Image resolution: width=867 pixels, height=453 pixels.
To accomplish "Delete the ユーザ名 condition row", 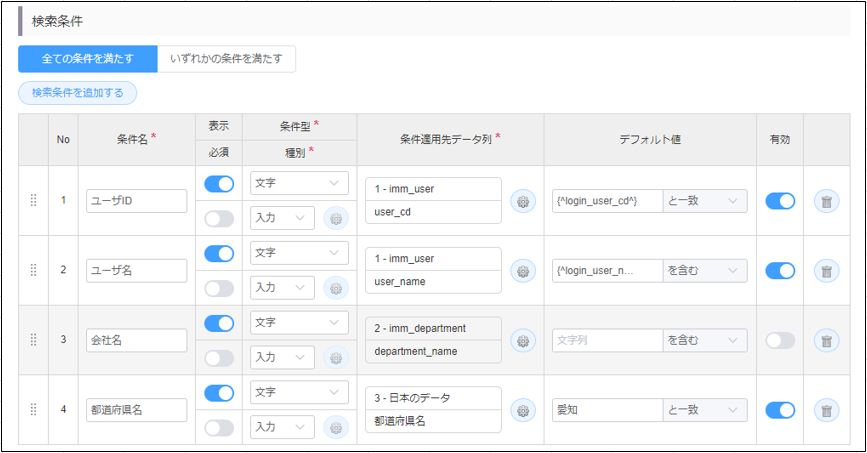I will (826, 271).
